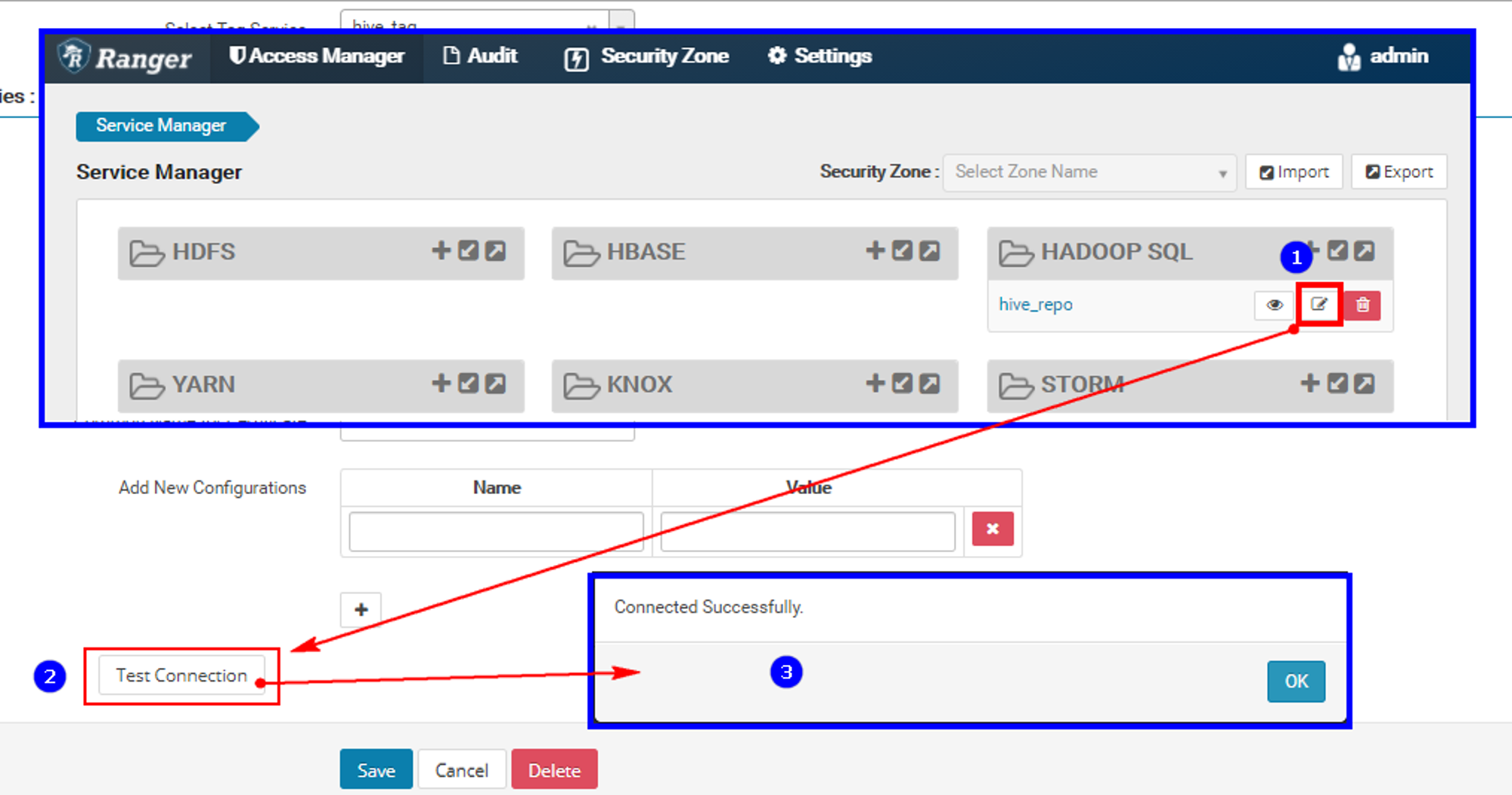Delete the hive_repo service
Screen dimensions: 1512x795
pos(1363,305)
